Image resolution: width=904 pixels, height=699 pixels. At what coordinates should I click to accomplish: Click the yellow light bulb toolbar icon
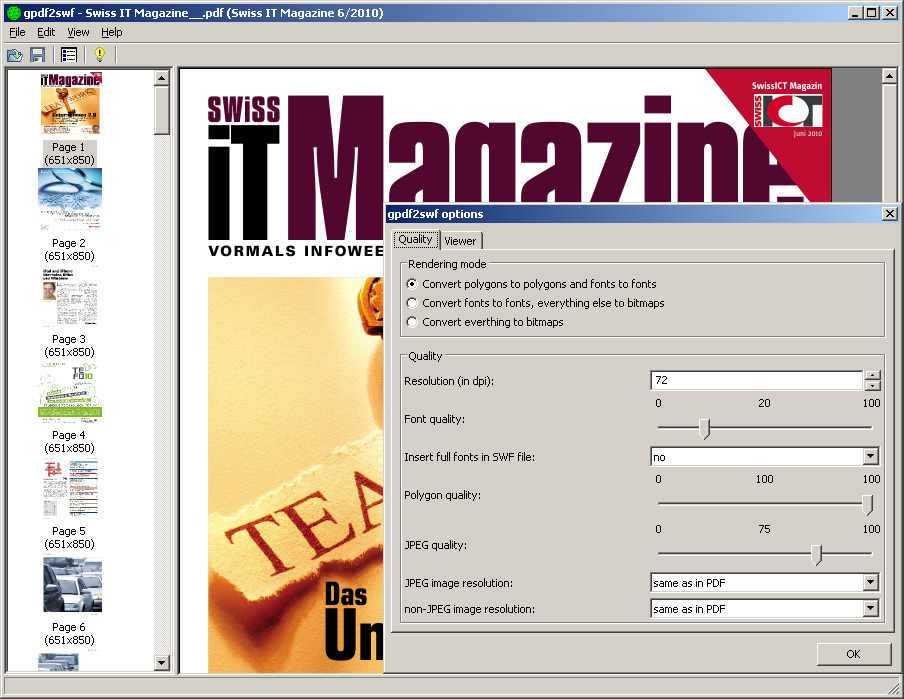tap(99, 55)
